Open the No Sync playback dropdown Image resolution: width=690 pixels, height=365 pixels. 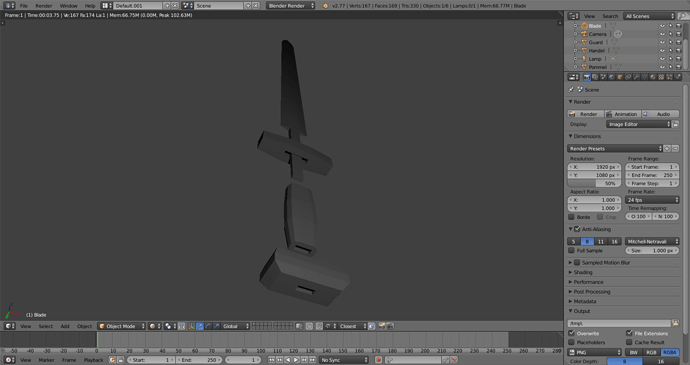click(x=344, y=360)
